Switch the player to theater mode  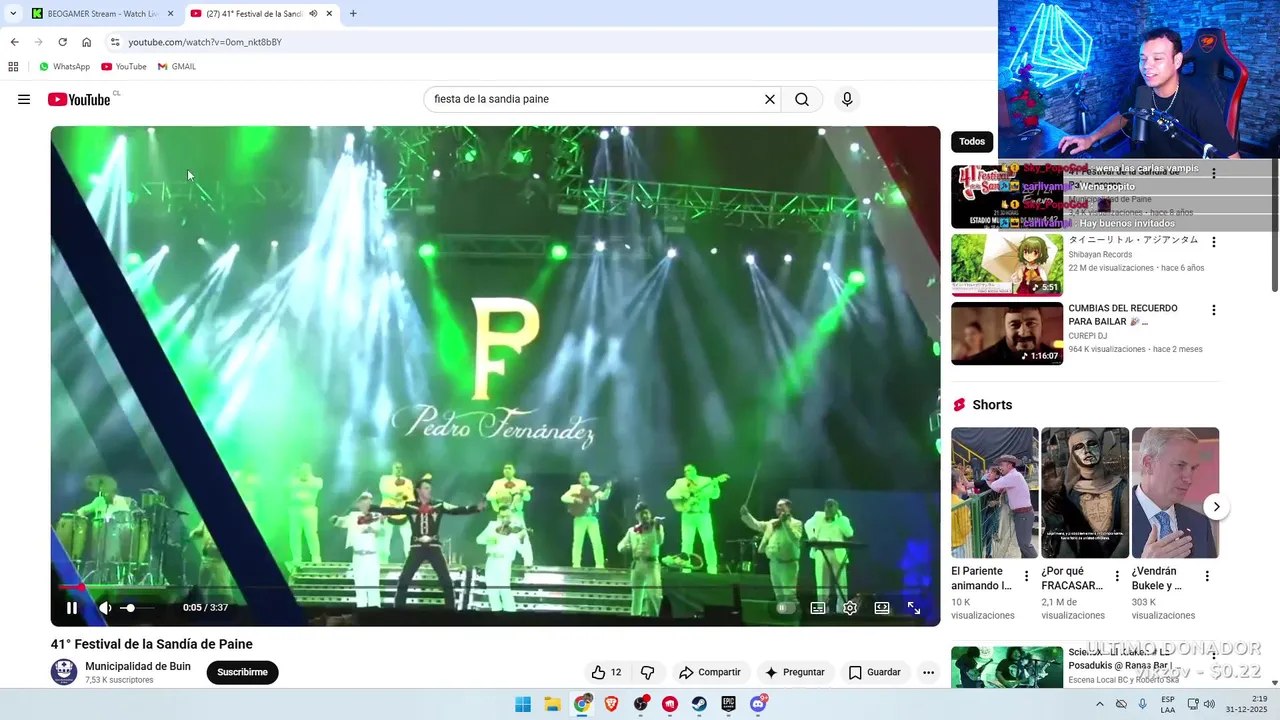coord(882,607)
